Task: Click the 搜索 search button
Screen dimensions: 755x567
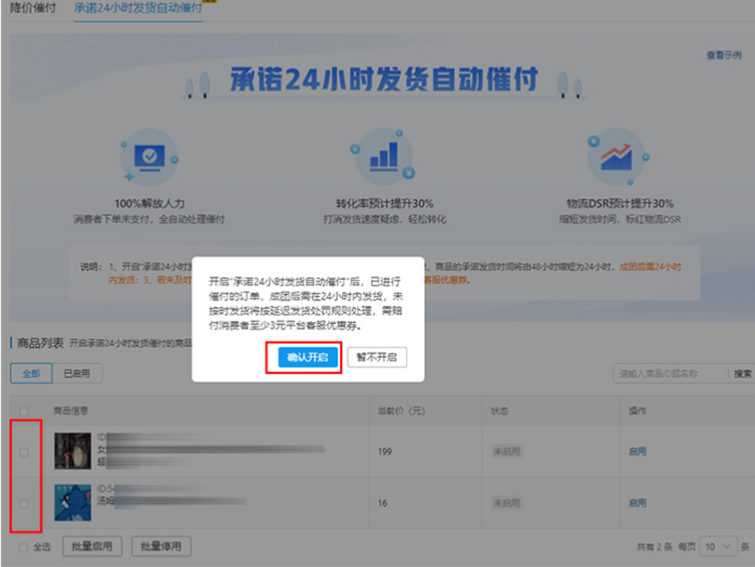Action: (x=742, y=374)
